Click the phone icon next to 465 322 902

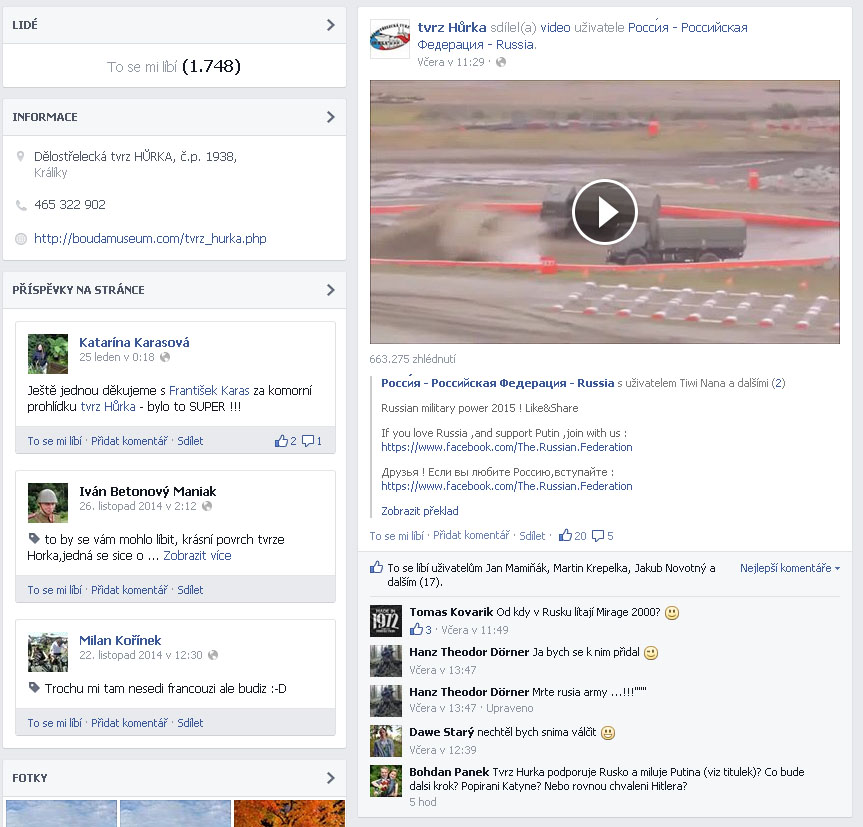coord(21,205)
